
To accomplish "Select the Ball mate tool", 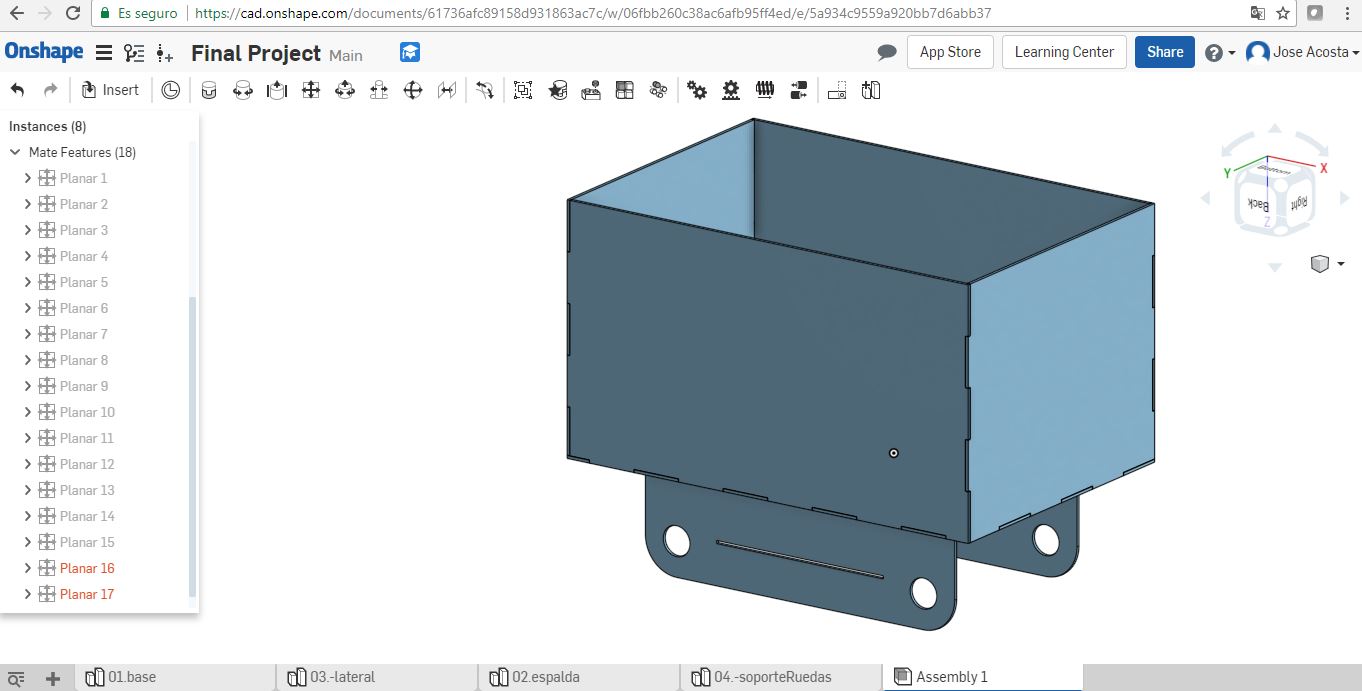I will click(x=412, y=90).
